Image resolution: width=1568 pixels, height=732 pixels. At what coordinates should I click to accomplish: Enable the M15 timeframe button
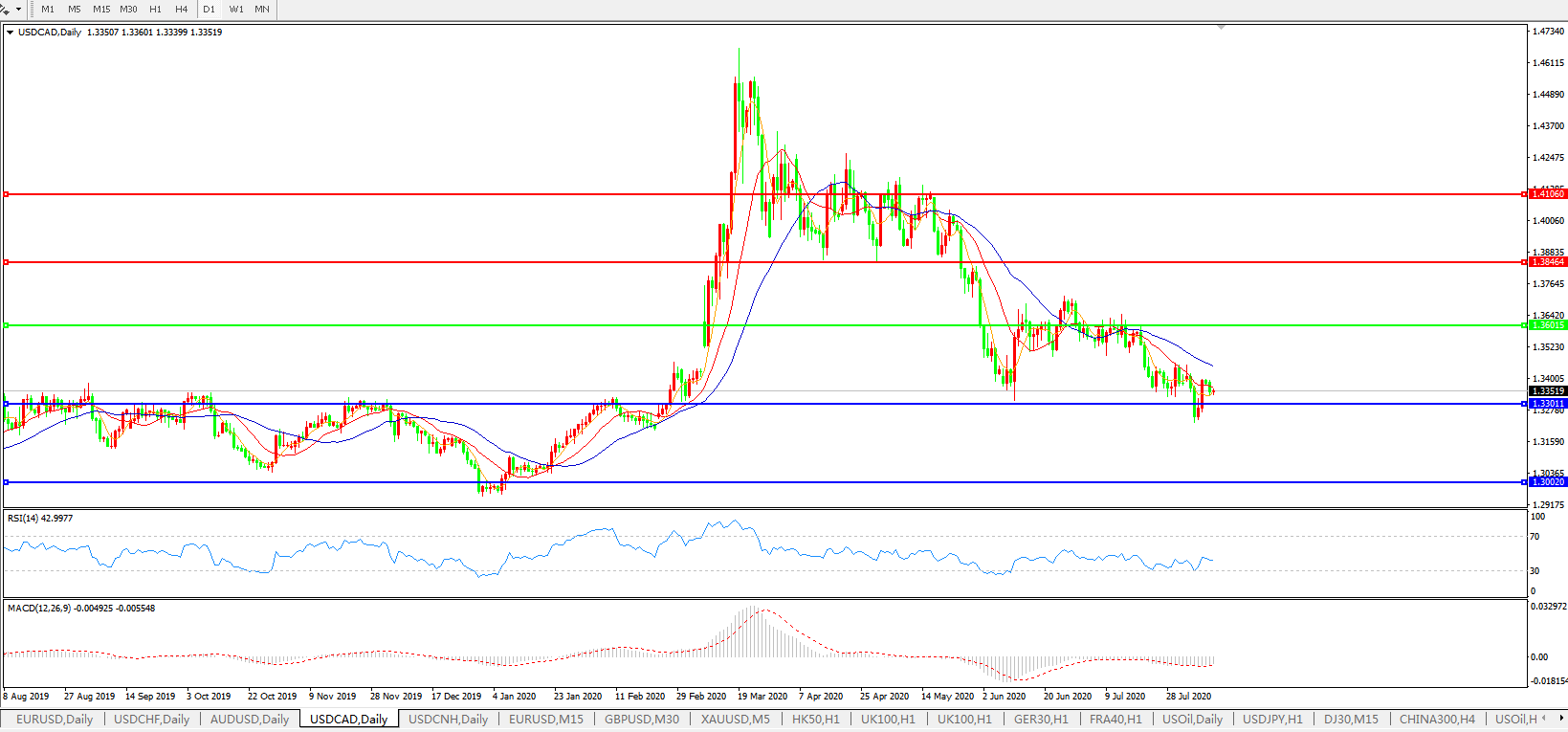(x=101, y=10)
